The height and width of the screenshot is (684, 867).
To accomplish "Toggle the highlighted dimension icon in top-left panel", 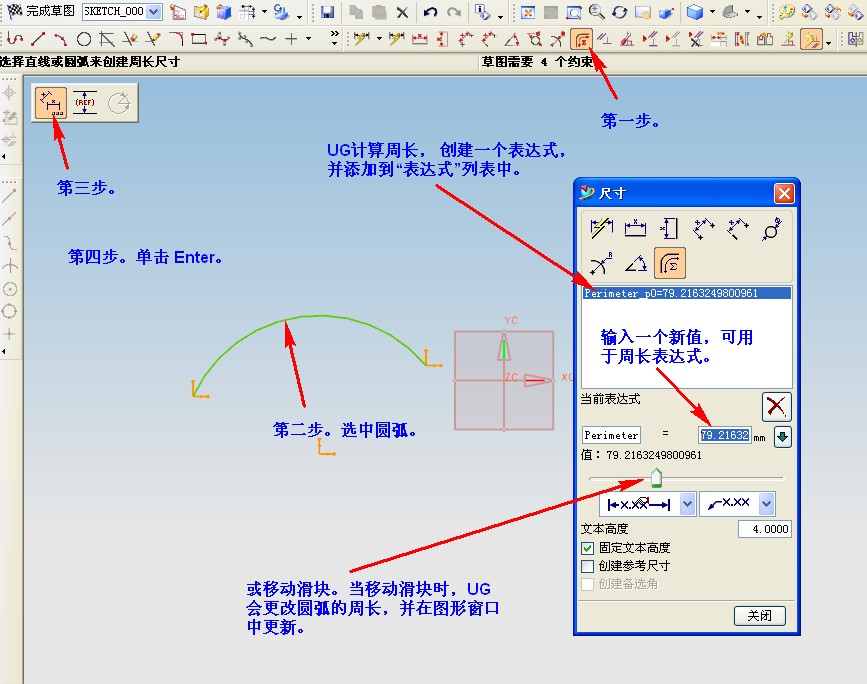I will tap(53, 100).
